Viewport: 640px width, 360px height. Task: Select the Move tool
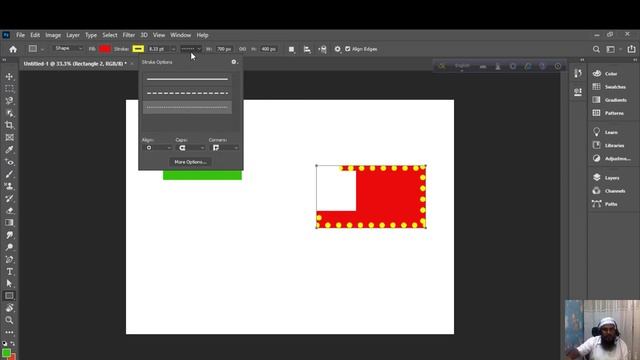tap(9, 76)
